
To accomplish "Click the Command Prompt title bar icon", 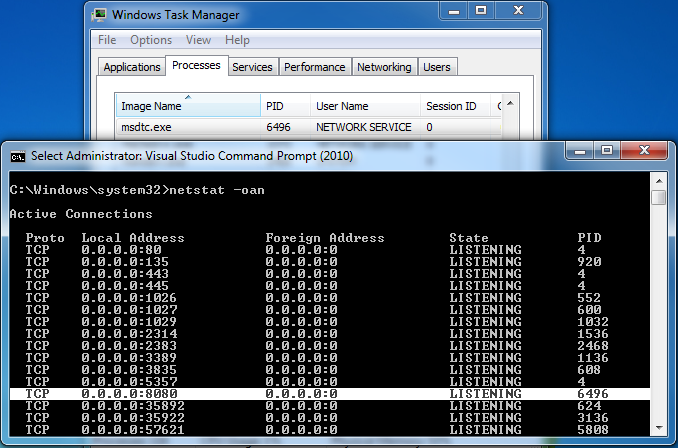I will coord(18,157).
